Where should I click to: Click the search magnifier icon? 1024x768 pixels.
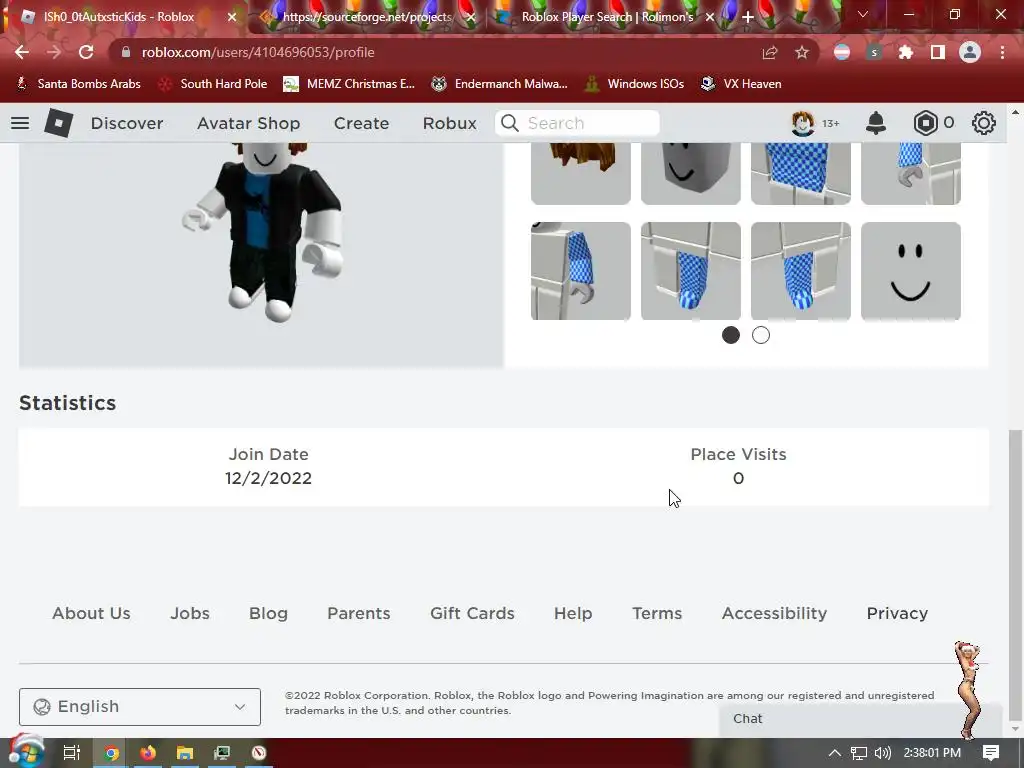[509, 123]
